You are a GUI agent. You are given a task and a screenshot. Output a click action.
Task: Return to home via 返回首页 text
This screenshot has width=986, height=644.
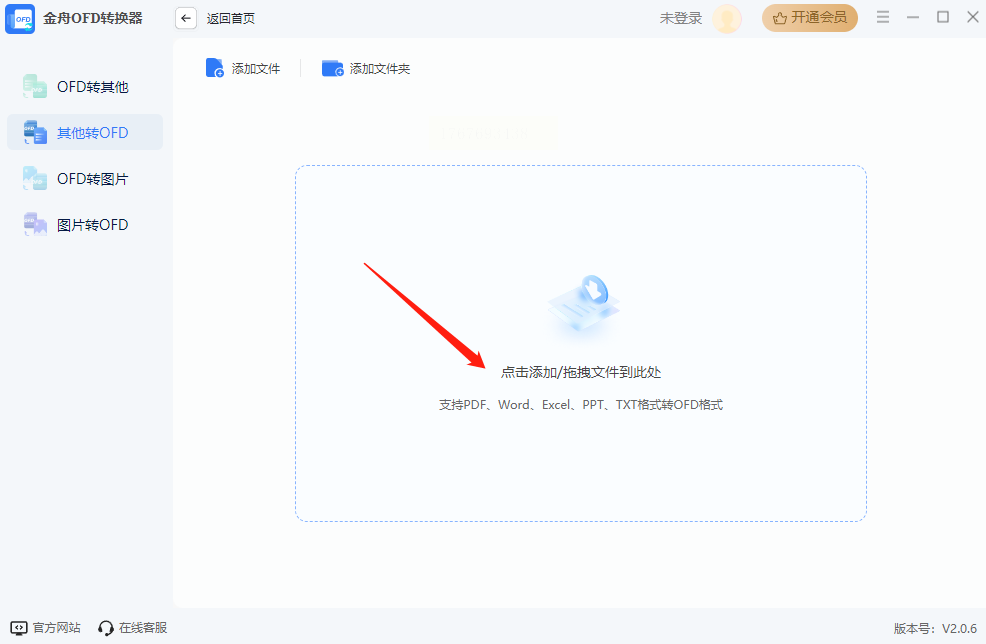click(231, 19)
